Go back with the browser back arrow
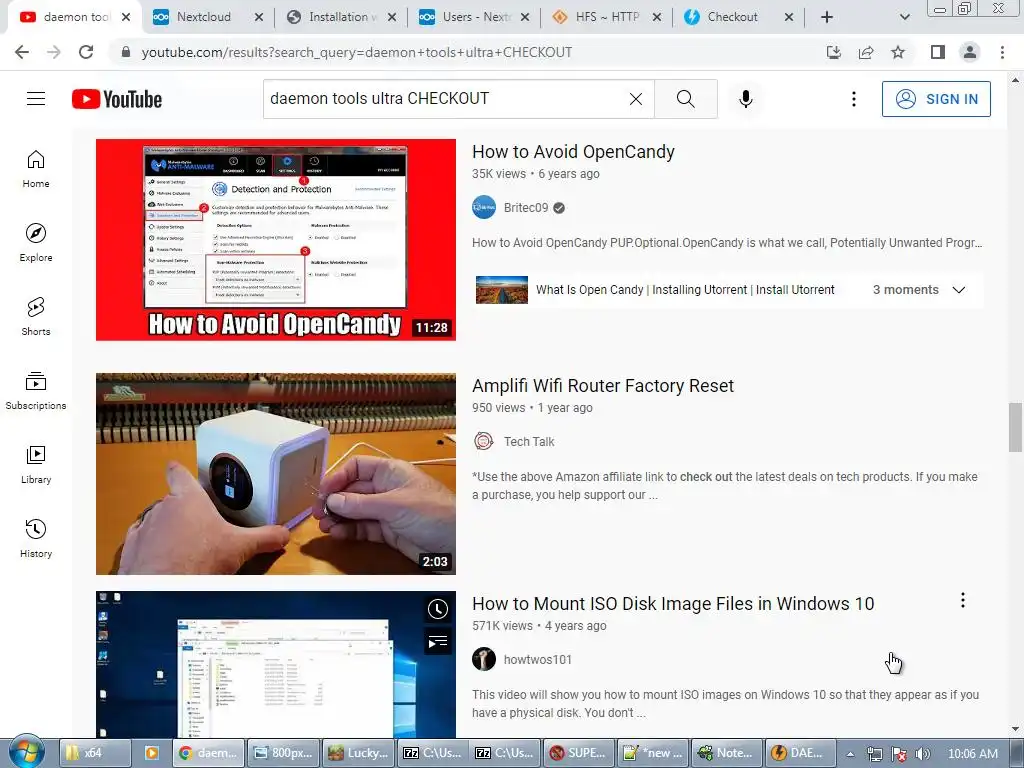This screenshot has width=1024, height=768. [x=22, y=52]
